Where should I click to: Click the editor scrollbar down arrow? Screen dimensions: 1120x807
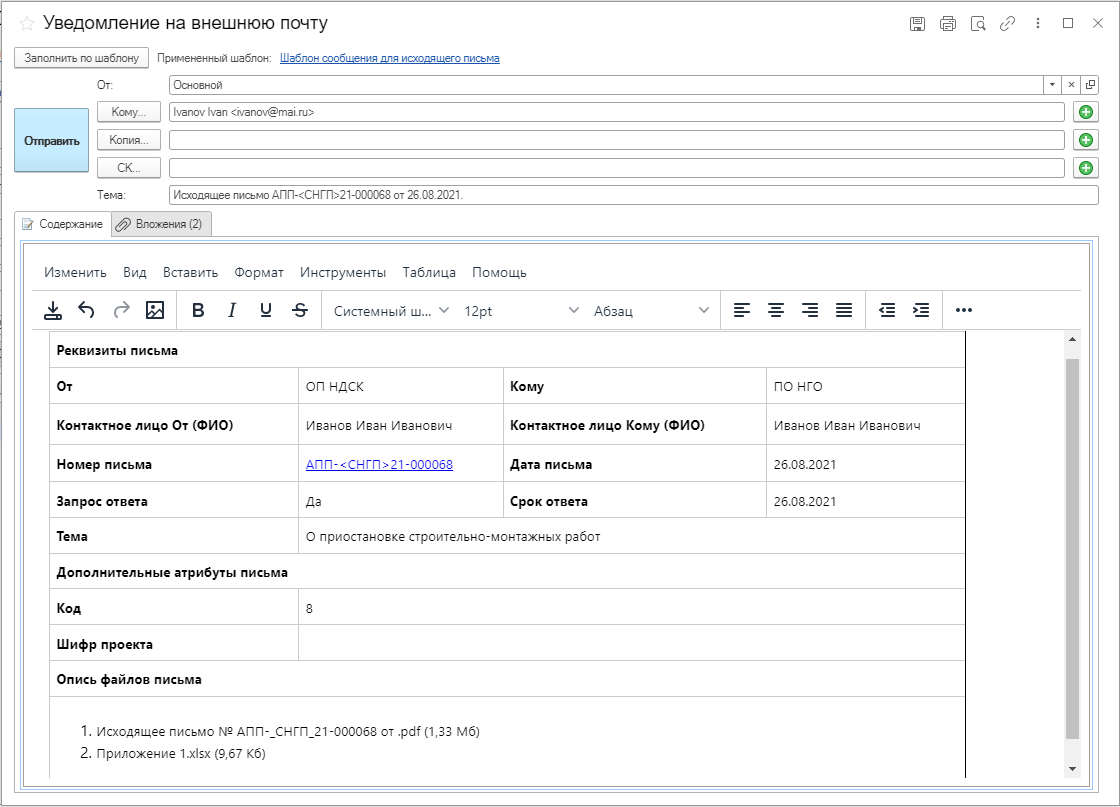tap(1072, 769)
